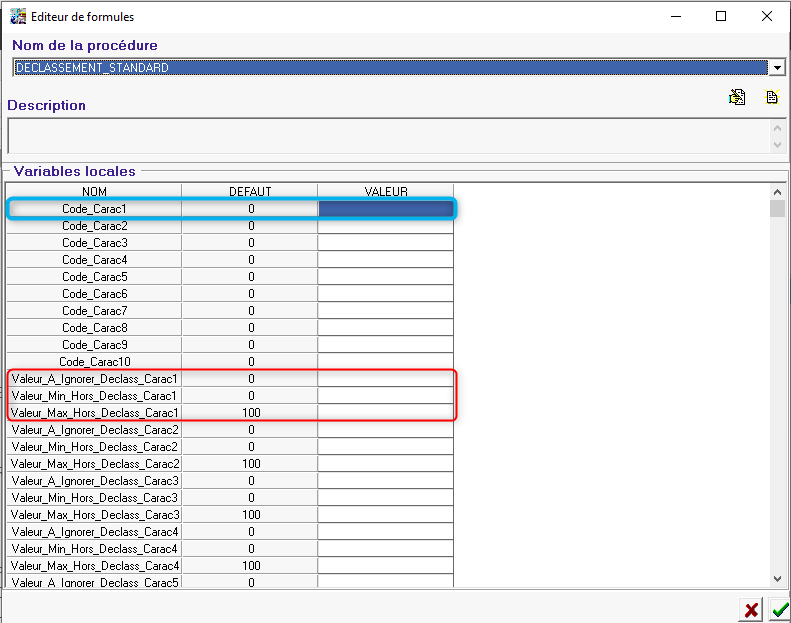Image resolution: width=791 pixels, height=623 pixels.
Task: Select the Valeur_Min_Hors_Declass_Carac3 row name
Action: [94, 498]
